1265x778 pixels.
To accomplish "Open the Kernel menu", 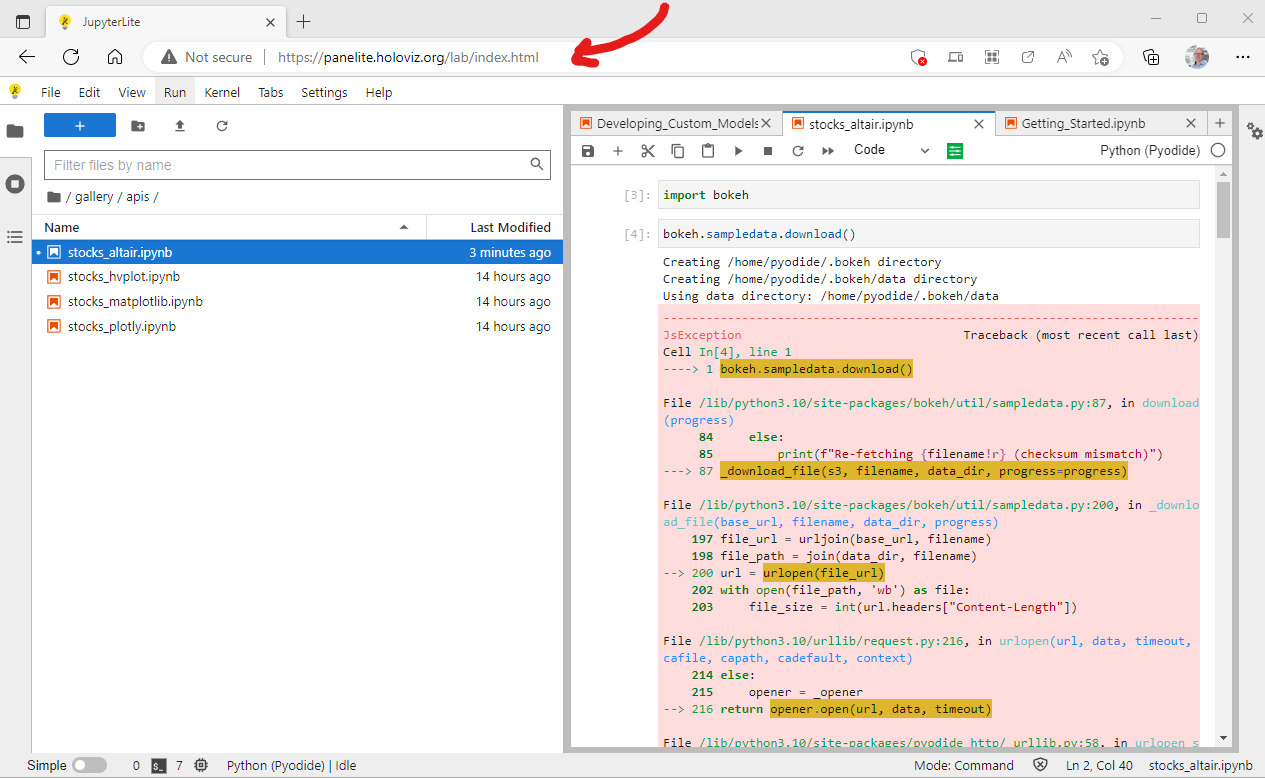I will pos(221,92).
